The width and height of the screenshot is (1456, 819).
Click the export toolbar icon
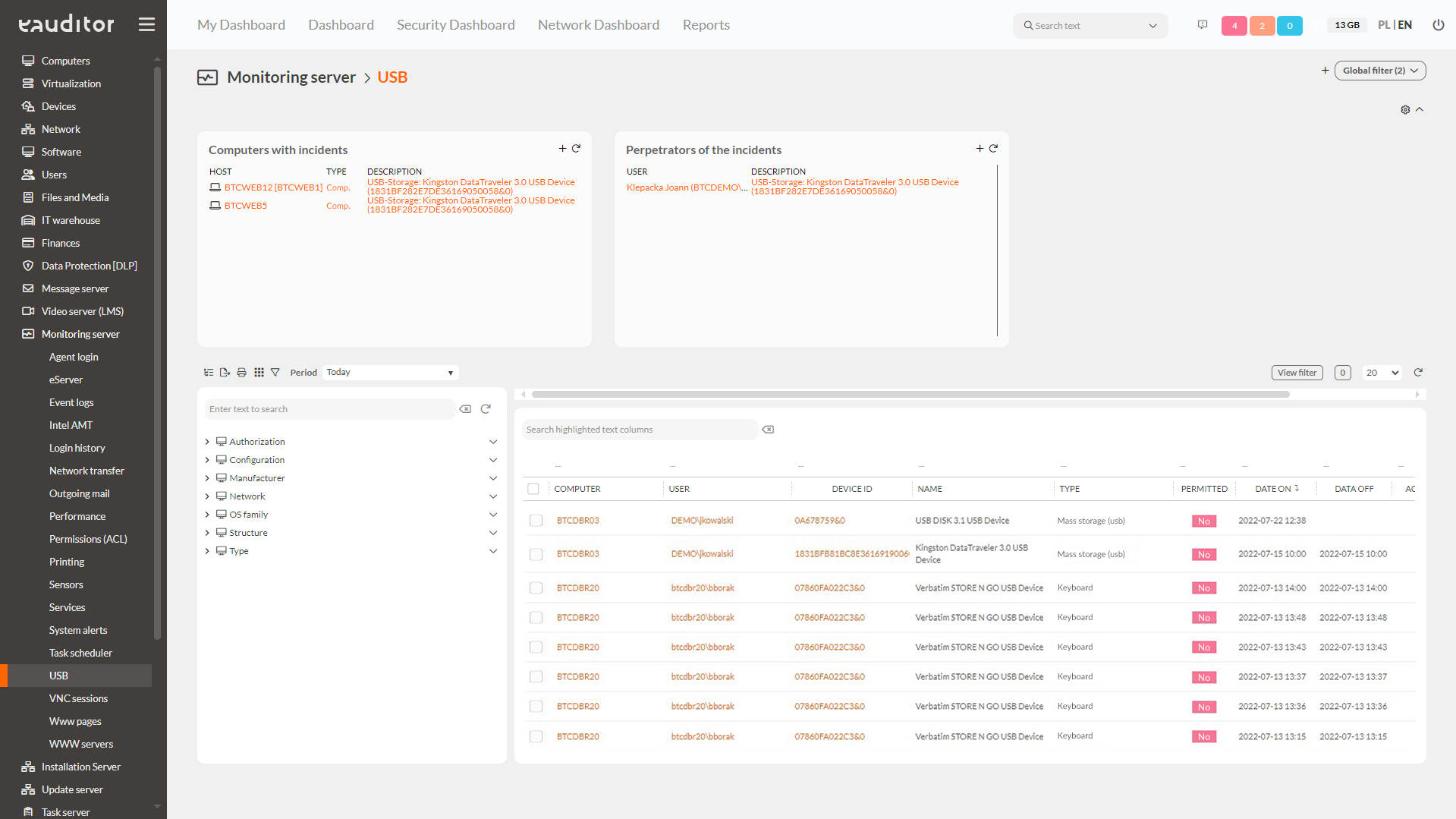[225, 373]
